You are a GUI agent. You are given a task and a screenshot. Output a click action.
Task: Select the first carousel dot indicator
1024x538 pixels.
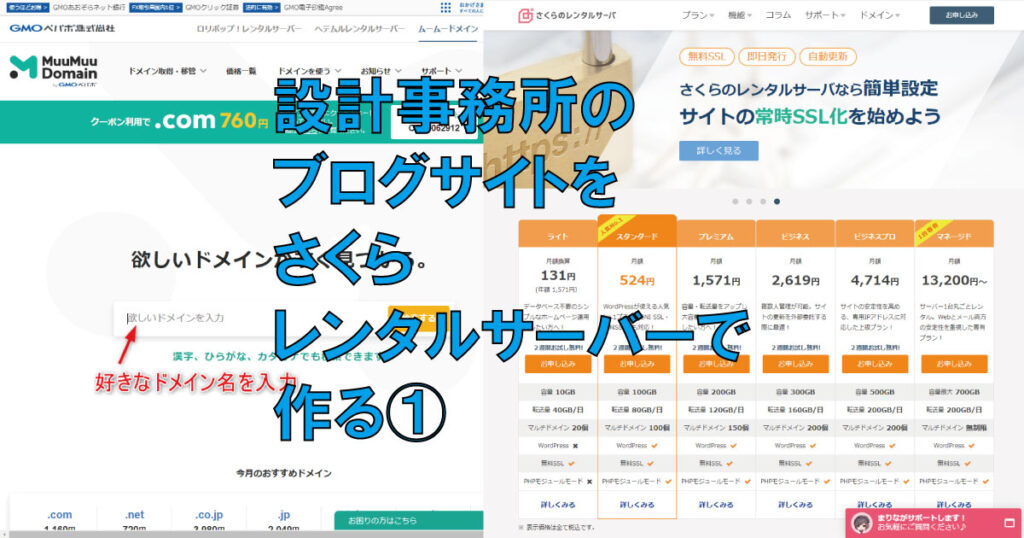tap(735, 202)
